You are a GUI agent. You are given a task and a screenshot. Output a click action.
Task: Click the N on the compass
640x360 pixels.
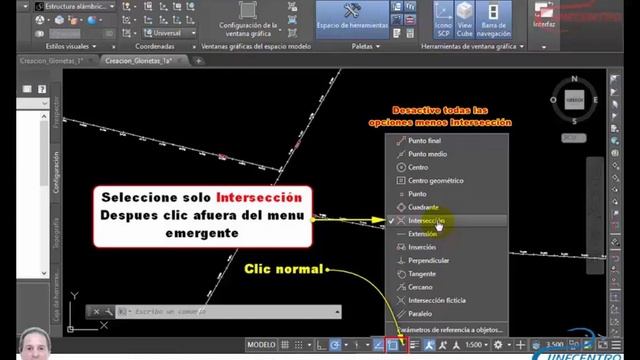tap(574, 79)
